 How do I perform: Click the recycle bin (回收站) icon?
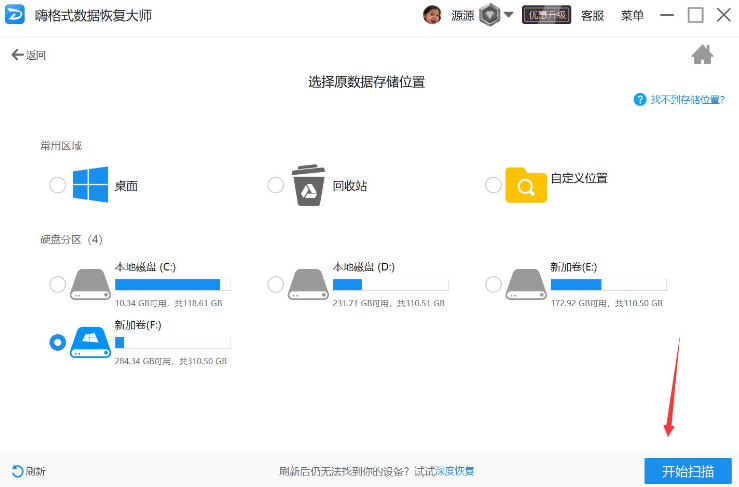(x=308, y=185)
